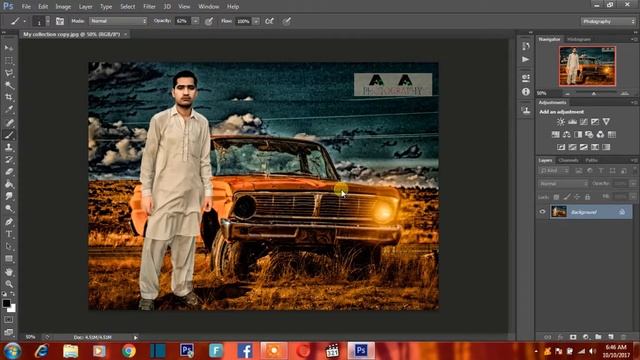Open the status bar info arrow
This screenshot has height=360, width=640.
[136, 338]
